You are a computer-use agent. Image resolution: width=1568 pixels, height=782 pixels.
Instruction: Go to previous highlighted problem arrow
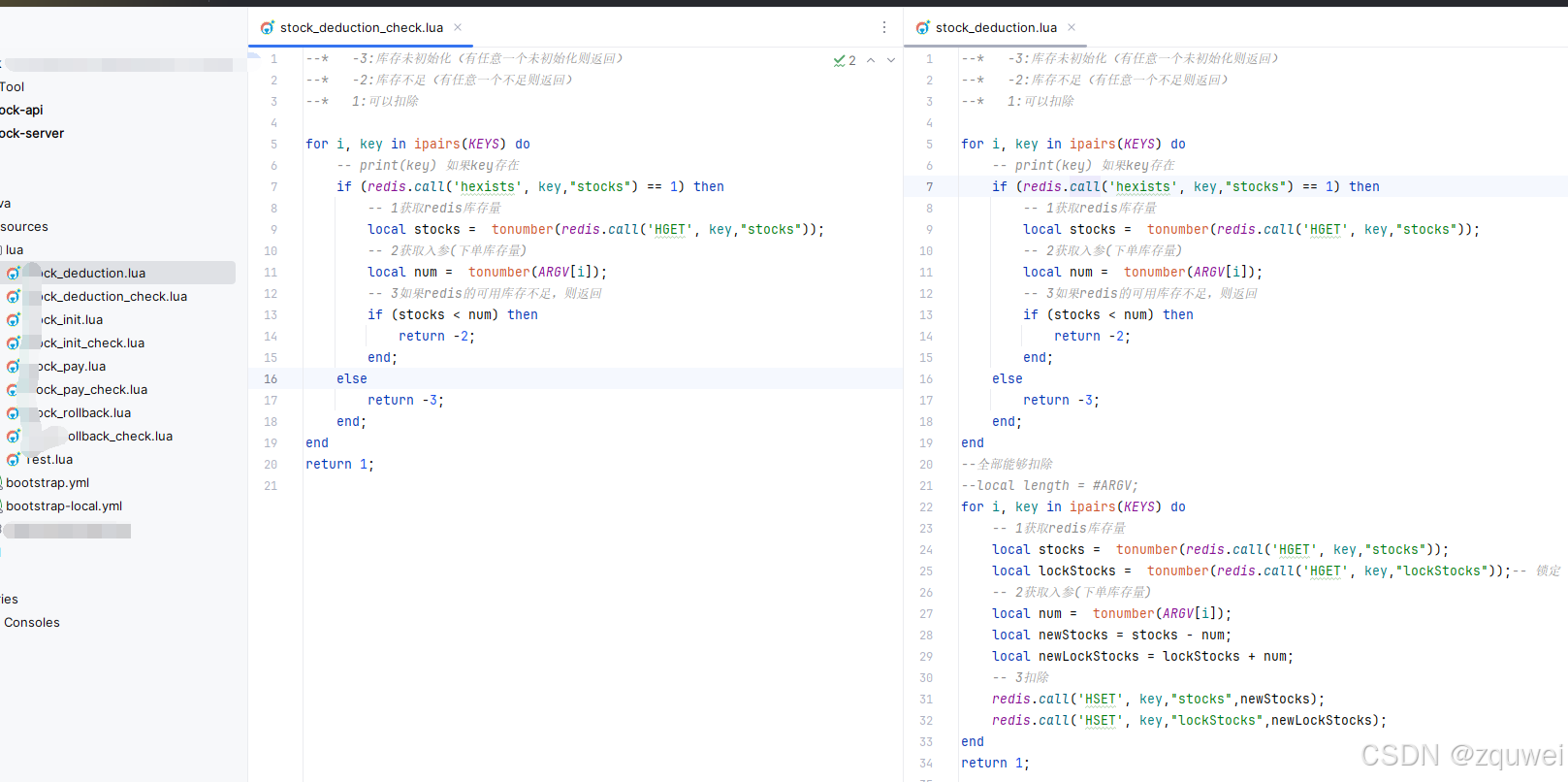point(871,60)
